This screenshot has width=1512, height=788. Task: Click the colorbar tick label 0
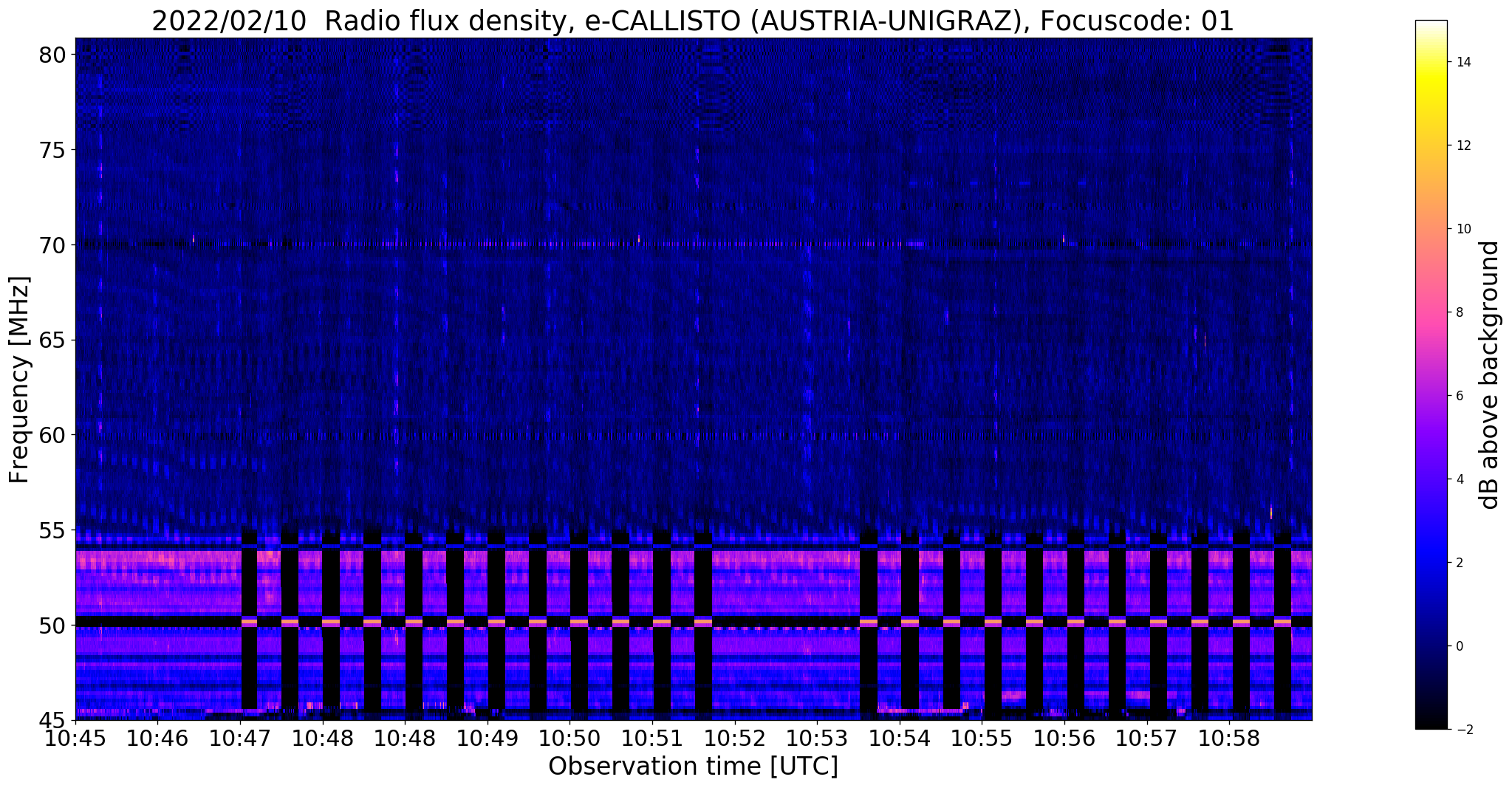[x=1459, y=646]
